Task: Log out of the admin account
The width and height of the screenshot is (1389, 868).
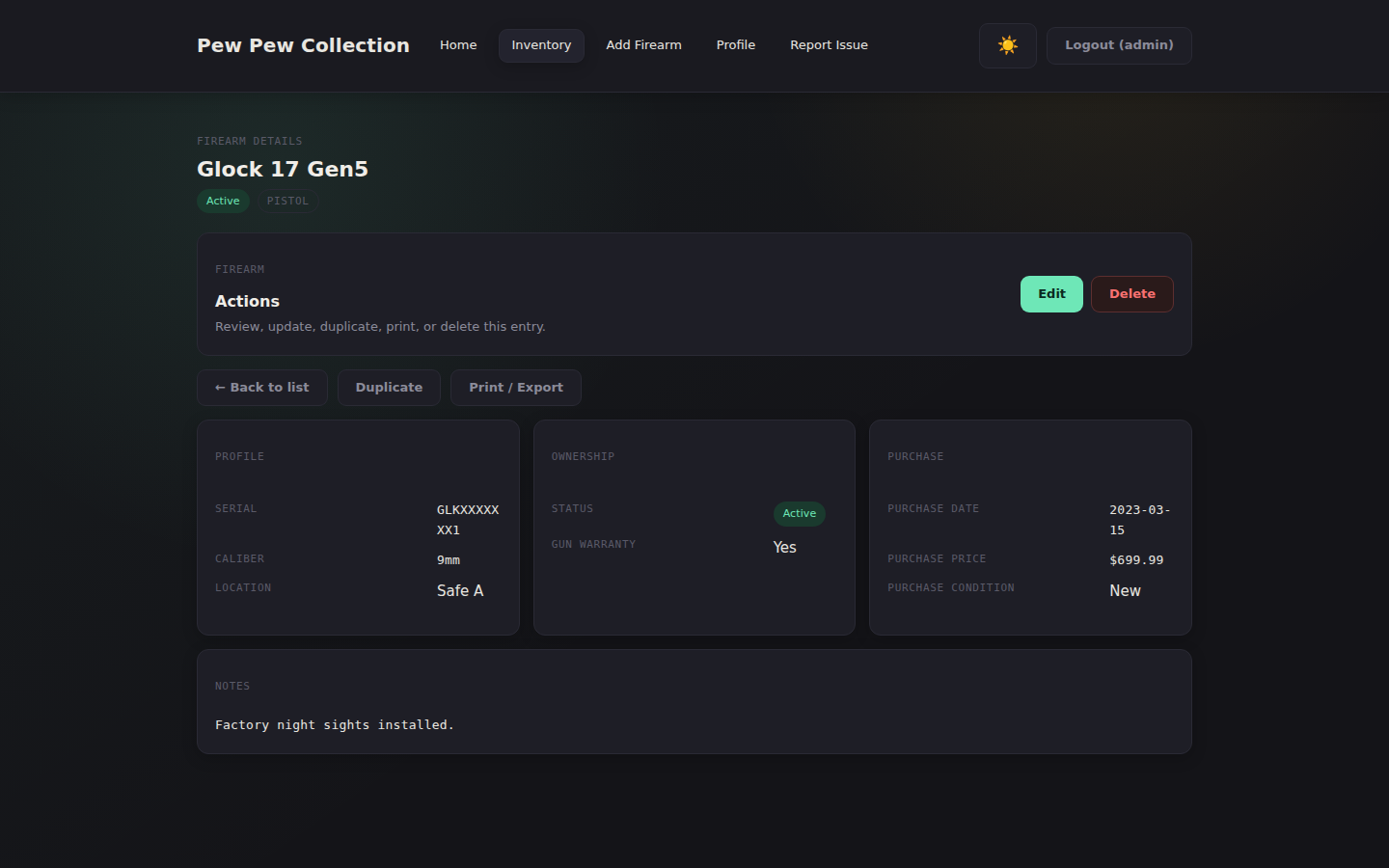Action: (x=1119, y=45)
